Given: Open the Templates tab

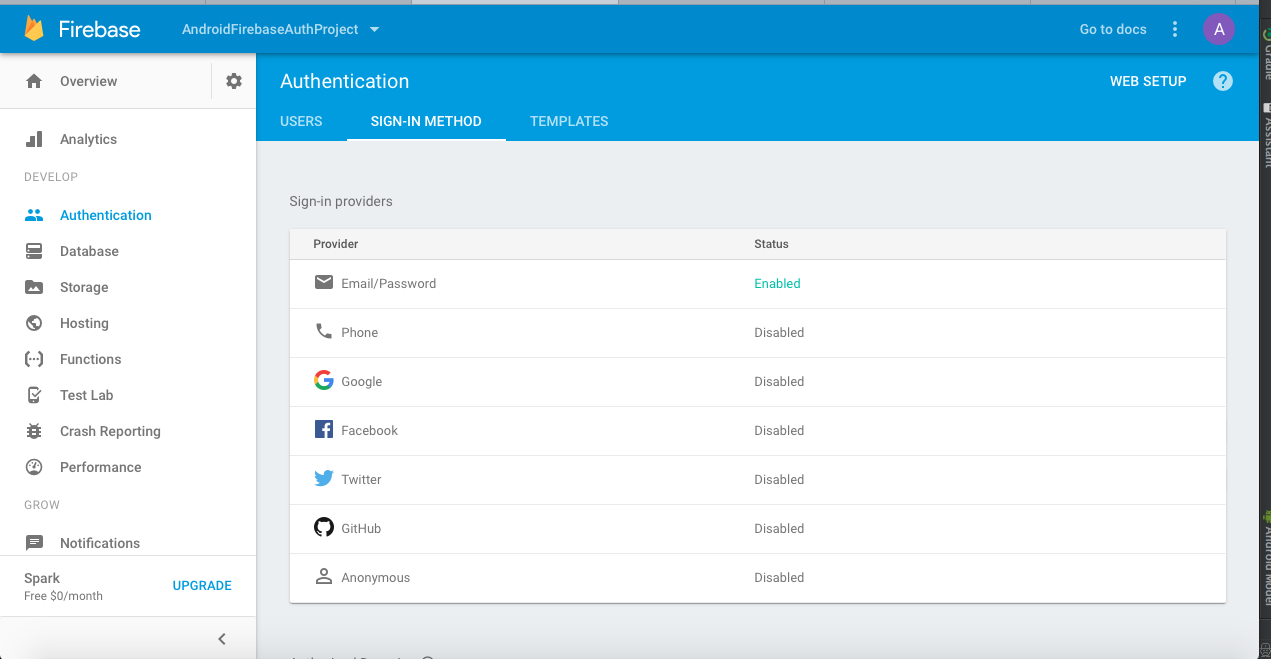Looking at the screenshot, I should (x=569, y=121).
